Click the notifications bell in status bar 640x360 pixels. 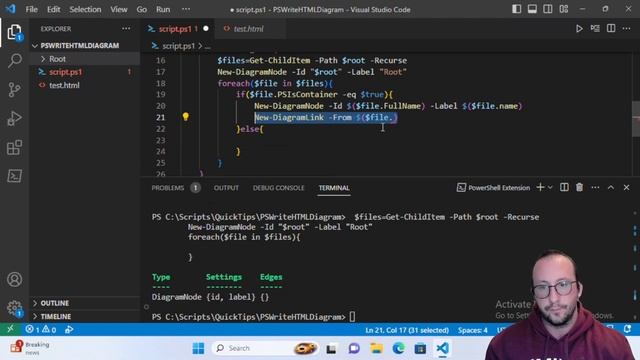(628, 329)
